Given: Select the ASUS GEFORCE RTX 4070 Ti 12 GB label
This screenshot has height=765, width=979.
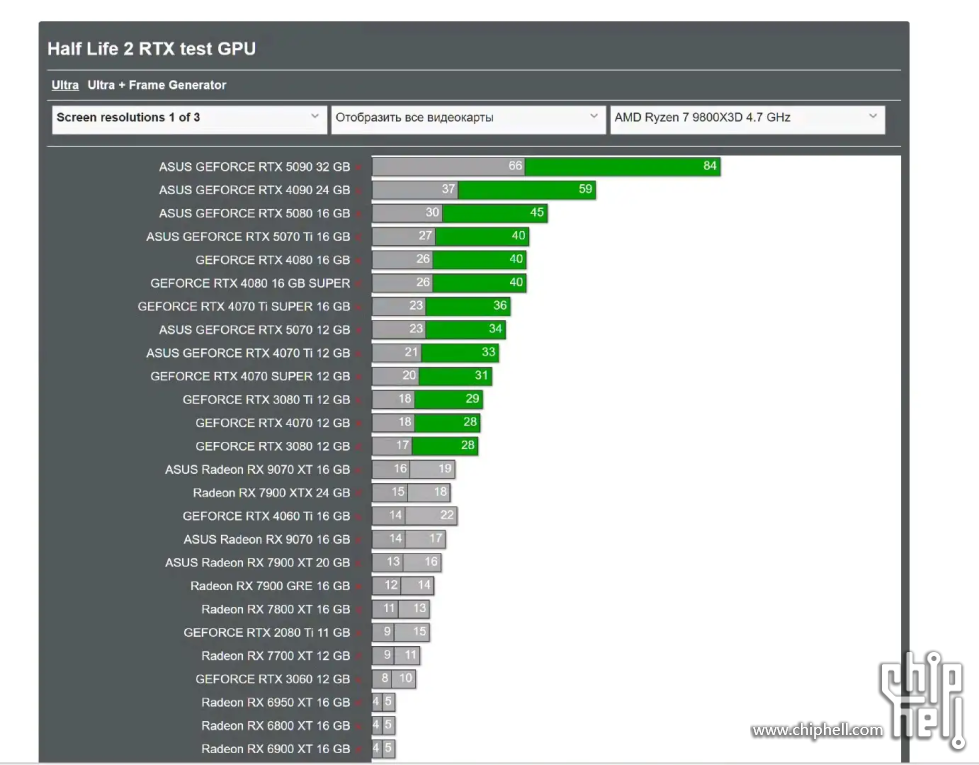Looking at the screenshot, I should [x=248, y=353].
